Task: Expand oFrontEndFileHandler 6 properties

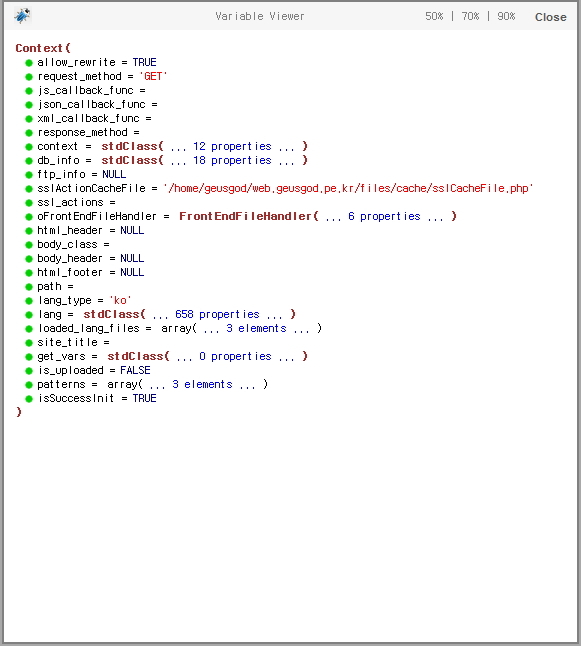Action: (x=318, y=217)
